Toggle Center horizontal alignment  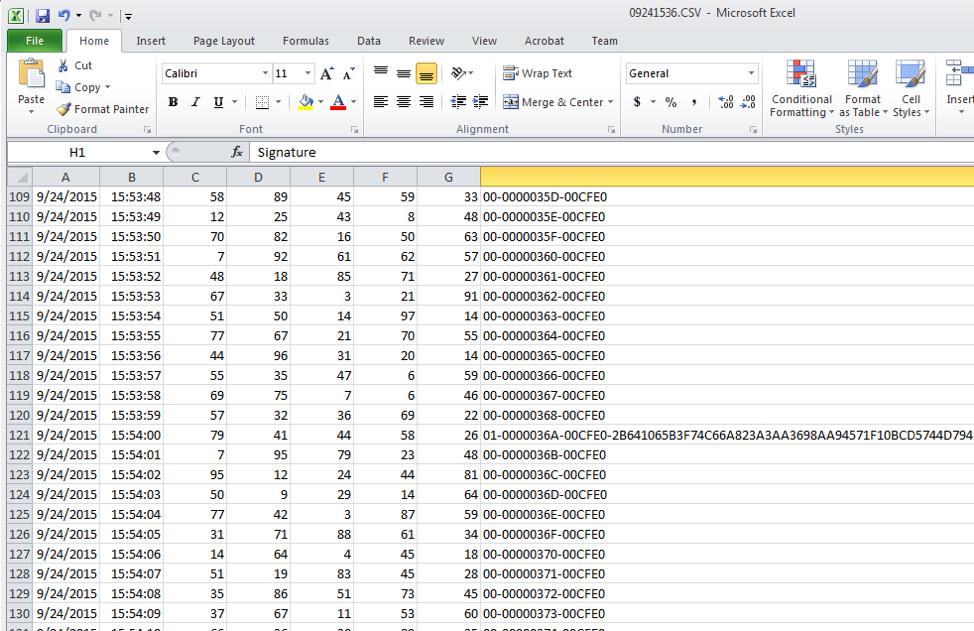coord(404,102)
